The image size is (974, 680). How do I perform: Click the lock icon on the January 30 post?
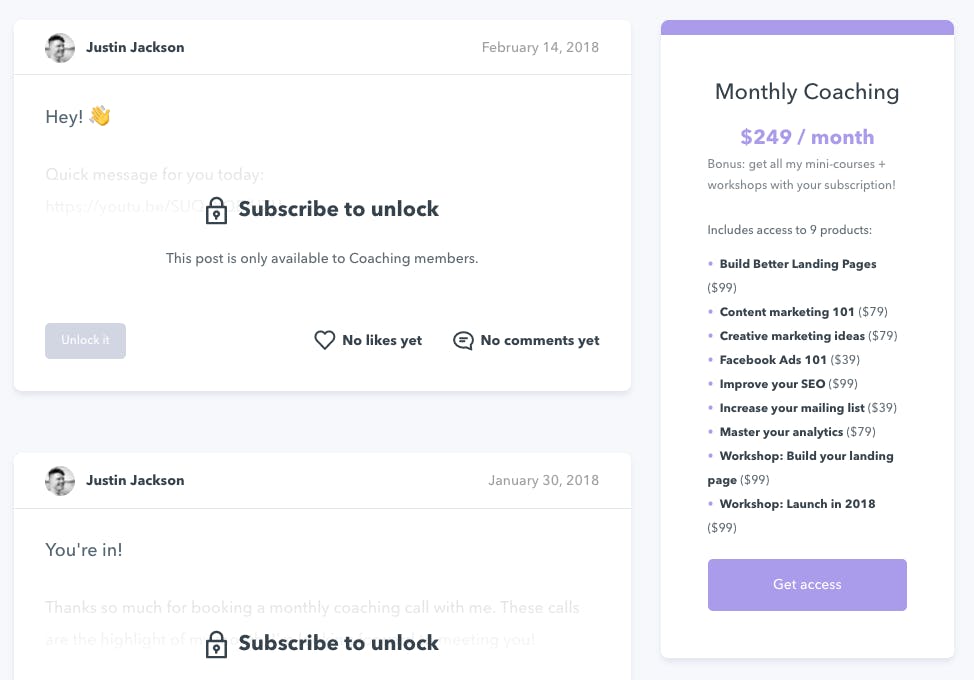pos(216,645)
